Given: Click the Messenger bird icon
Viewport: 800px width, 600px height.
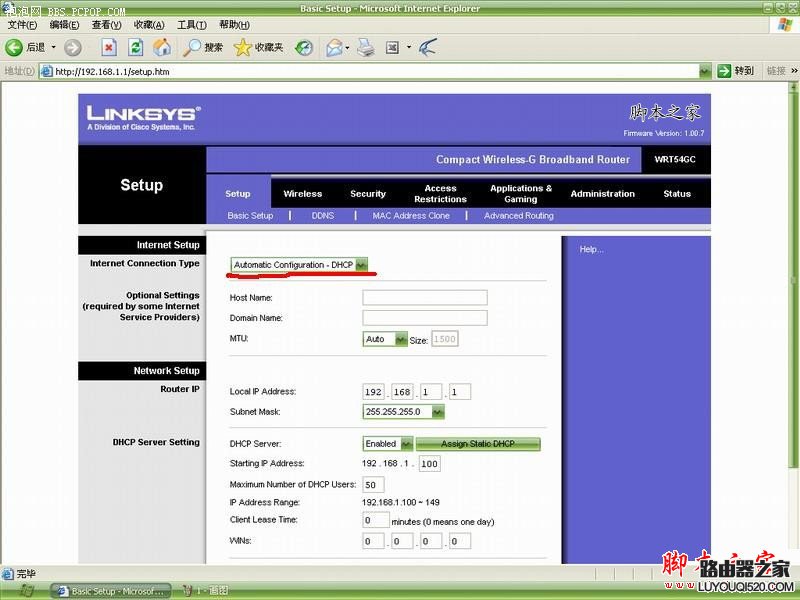Looking at the screenshot, I should click(x=428, y=47).
